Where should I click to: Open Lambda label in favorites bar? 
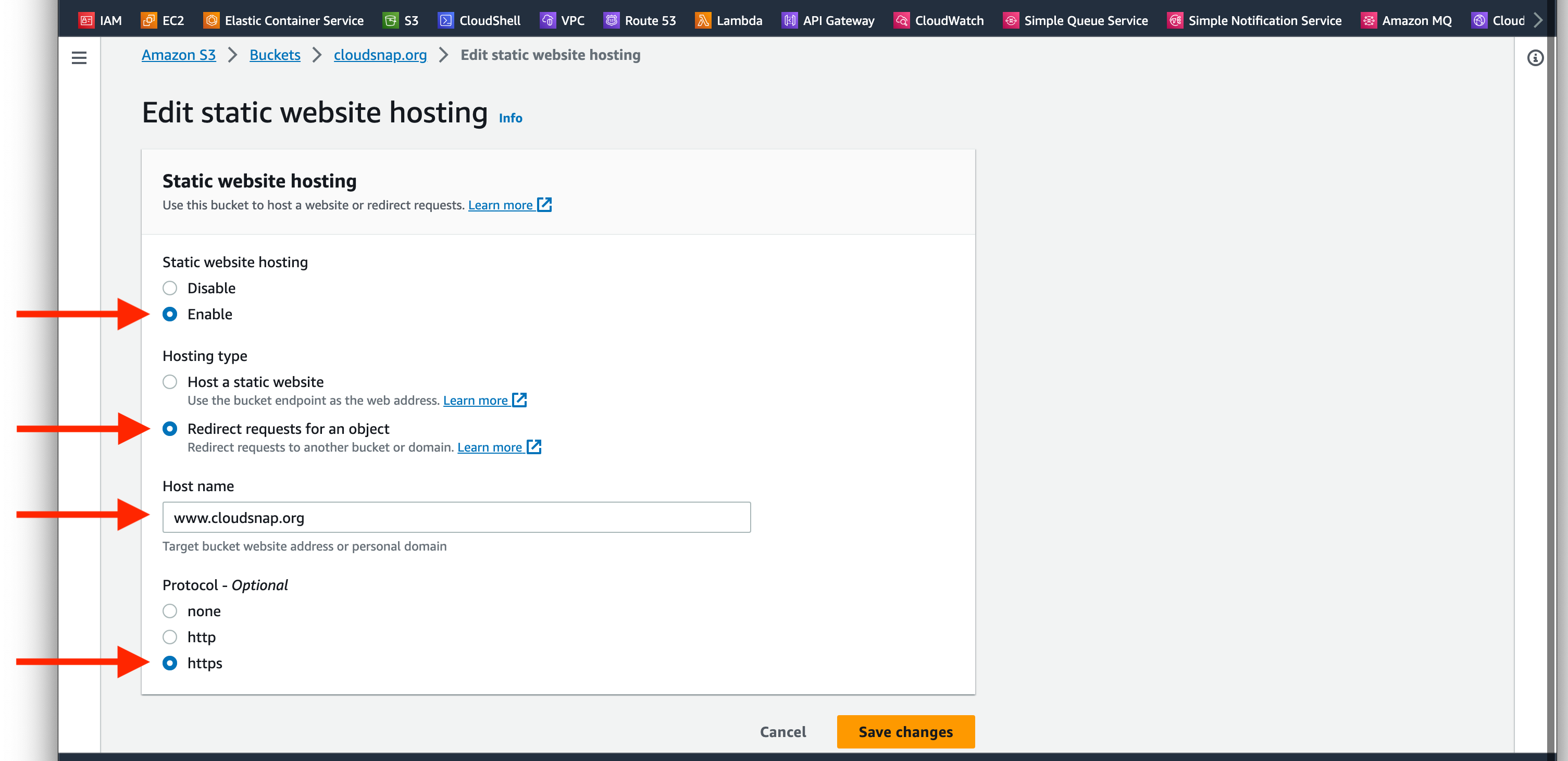[x=739, y=21]
